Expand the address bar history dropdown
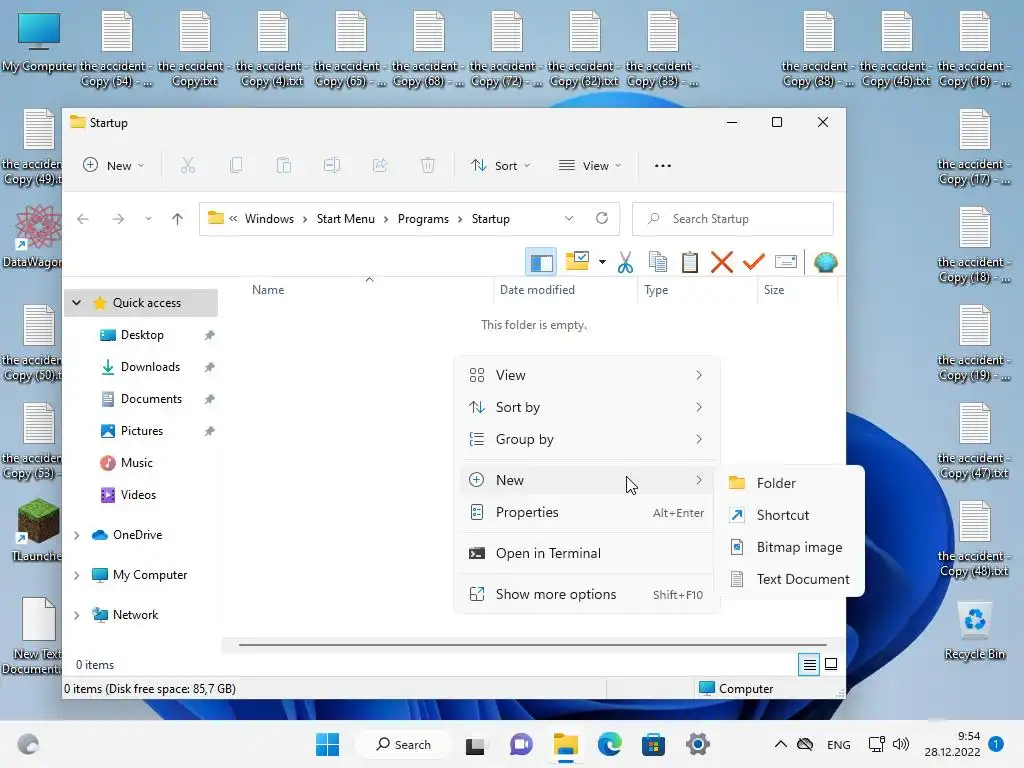 pos(569,218)
